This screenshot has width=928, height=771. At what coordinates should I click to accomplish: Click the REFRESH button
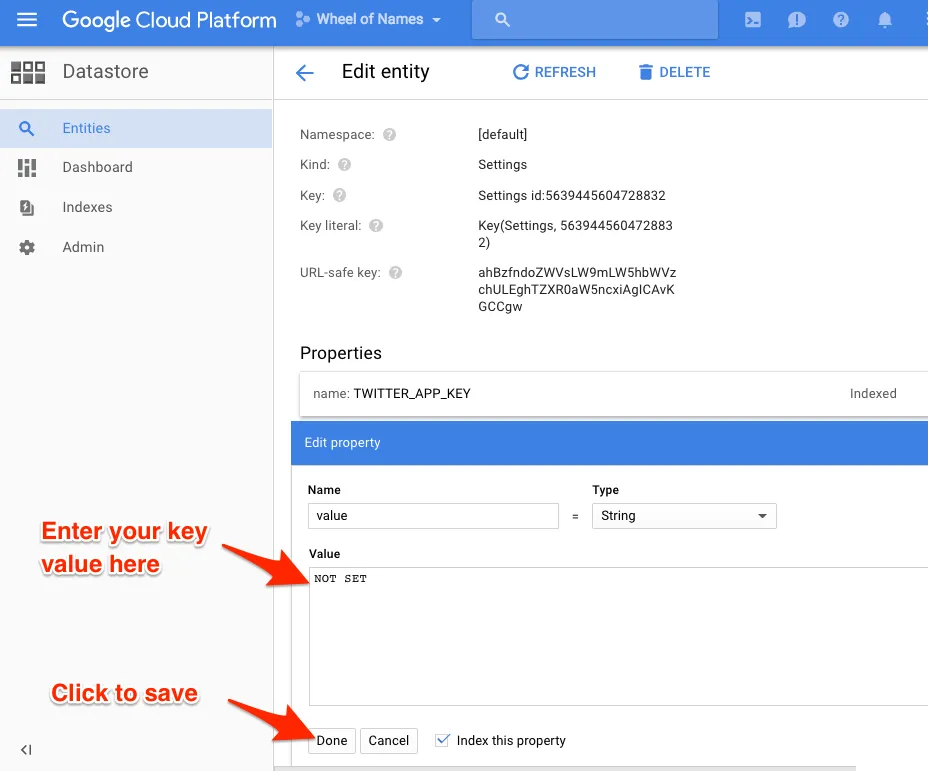[x=554, y=72]
